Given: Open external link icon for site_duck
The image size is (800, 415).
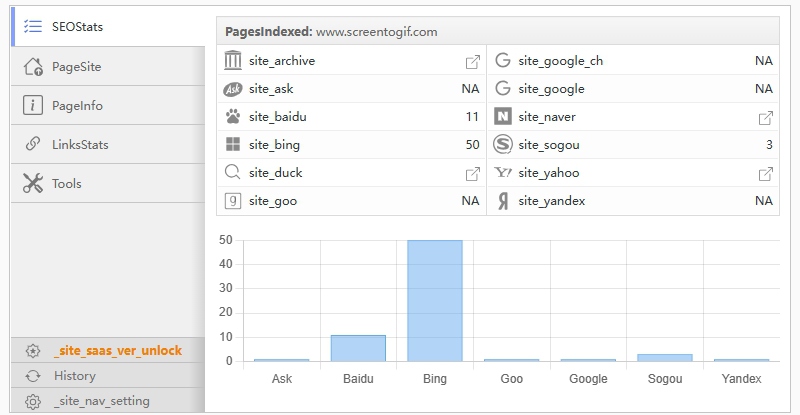Looking at the screenshot, I should point(473,174).
